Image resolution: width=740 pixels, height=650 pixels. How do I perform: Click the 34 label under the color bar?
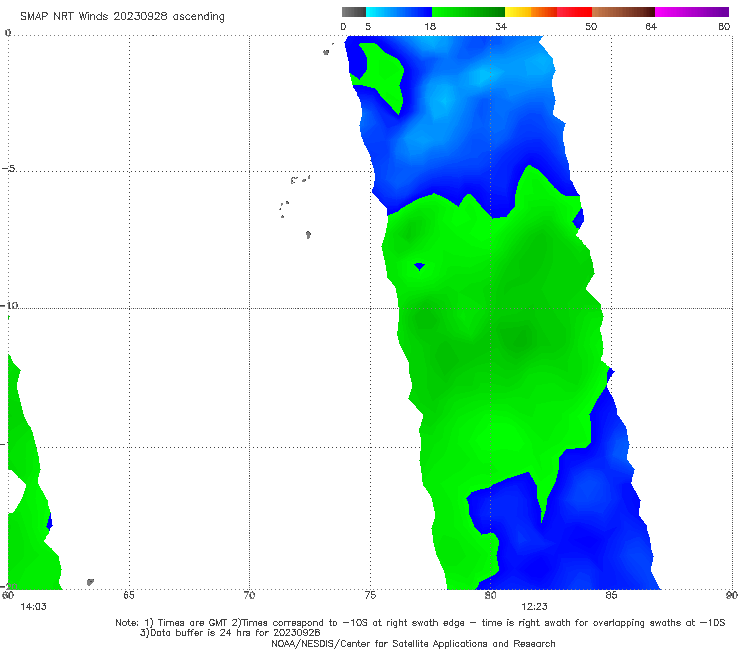[501, 27]
